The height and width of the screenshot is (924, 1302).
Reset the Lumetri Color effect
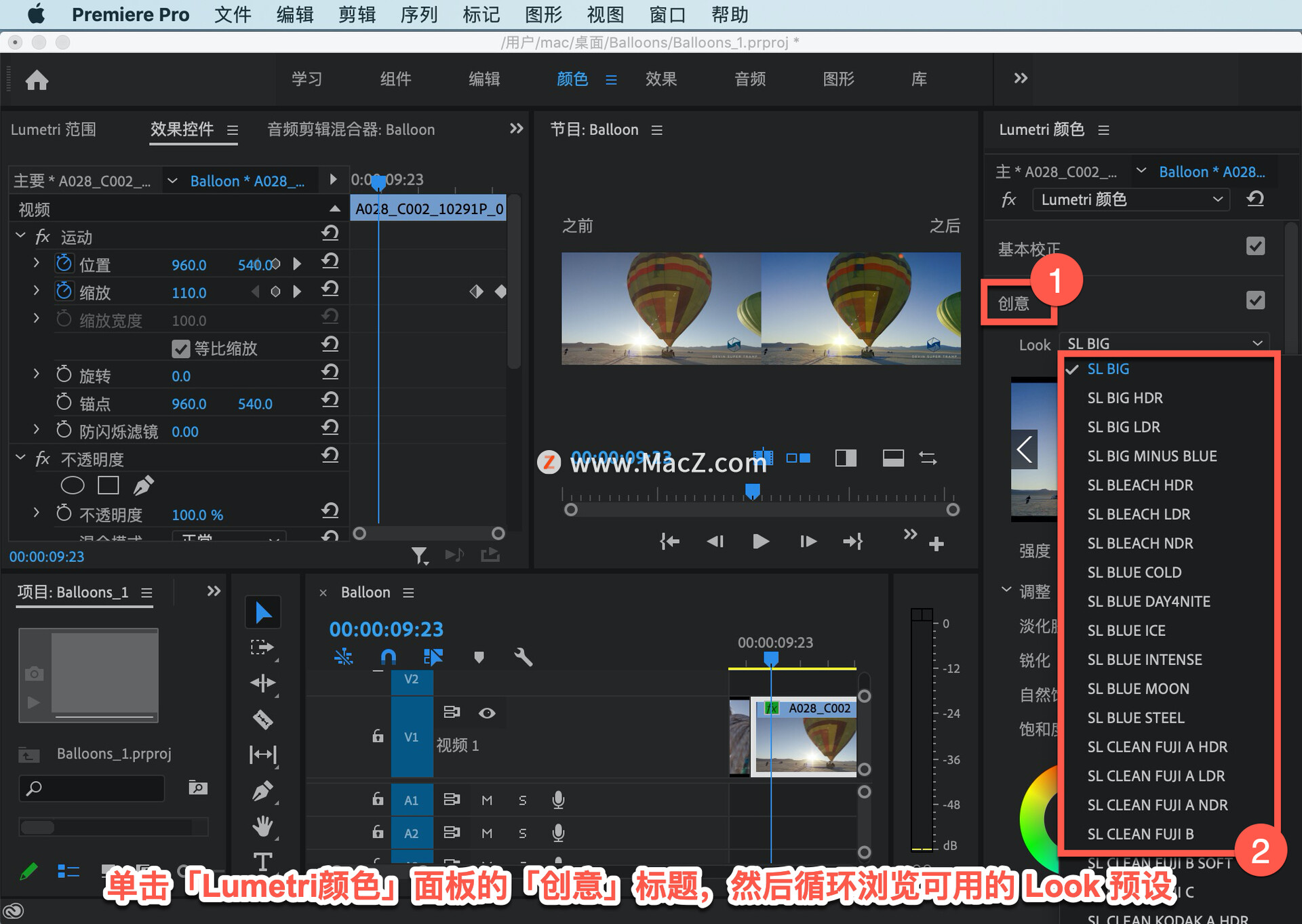pos(1255,199)
